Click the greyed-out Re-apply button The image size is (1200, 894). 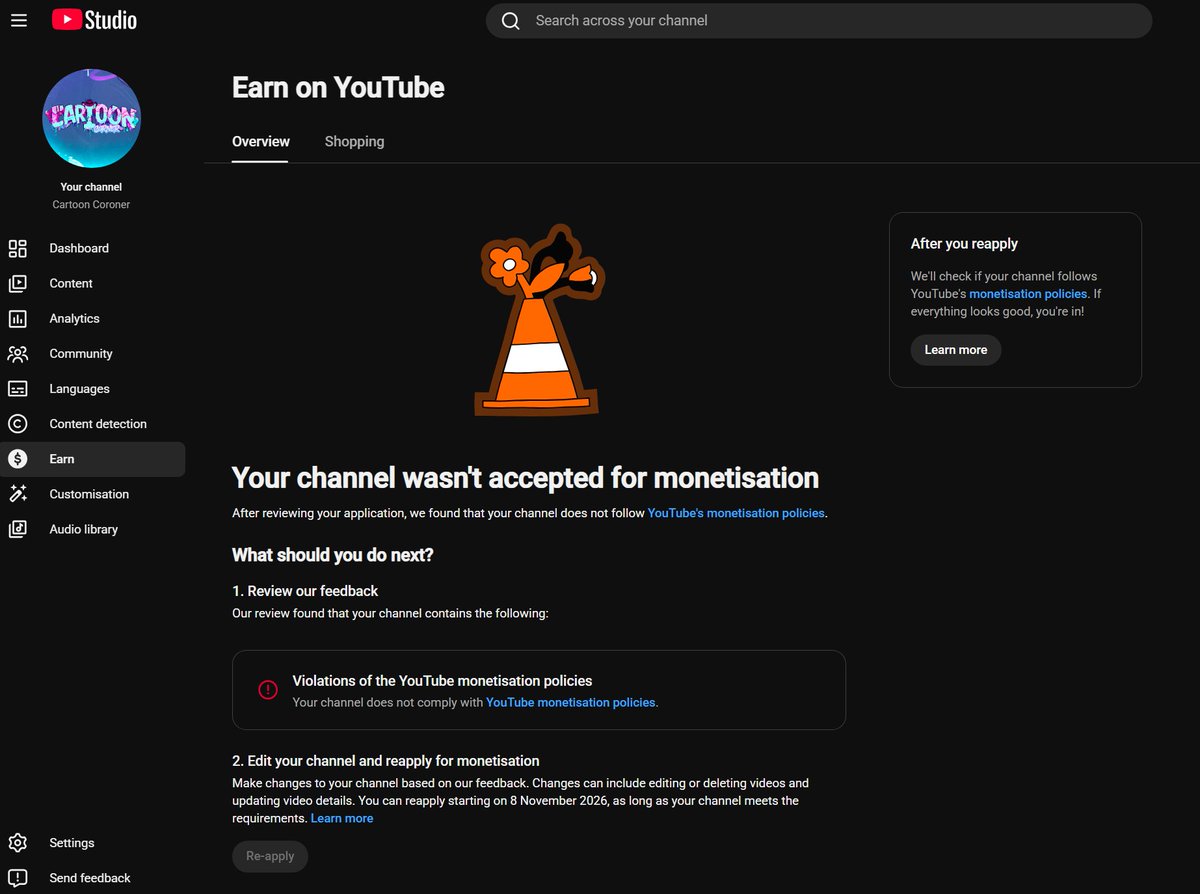pos(270,857)
